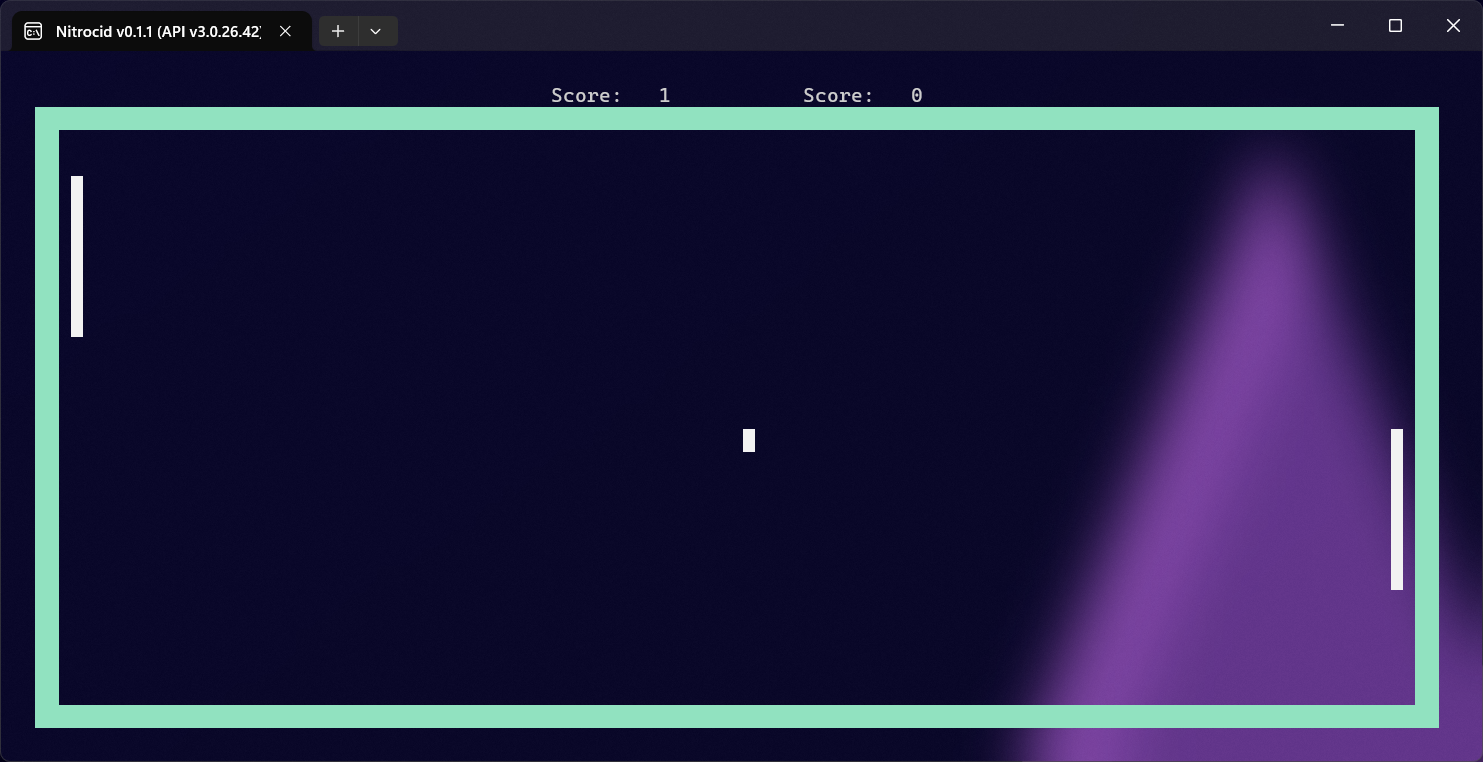This screenshot has width=1483, height=762.
Task: Open a new terminal tab
Action: pyautogui.click(x=338, y=31)
